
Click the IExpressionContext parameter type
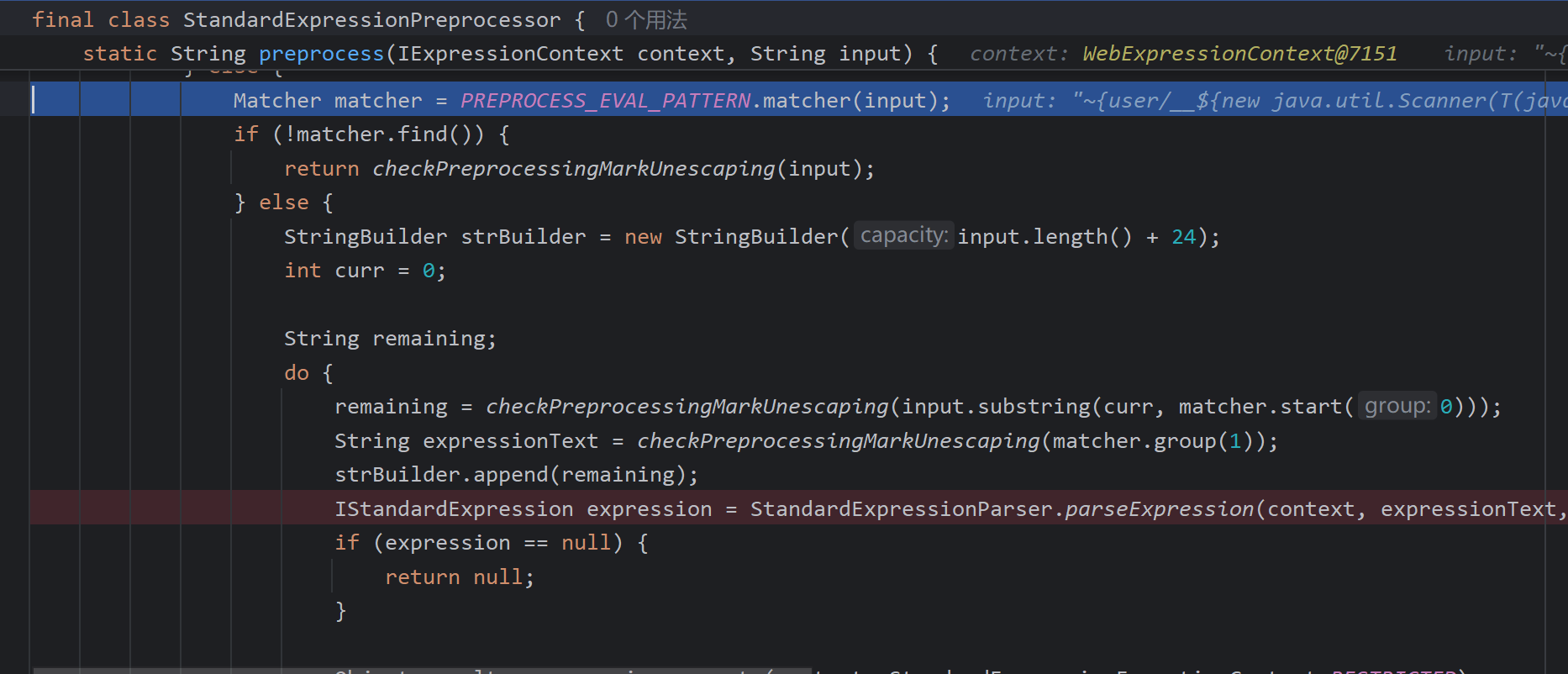point(511,54)
